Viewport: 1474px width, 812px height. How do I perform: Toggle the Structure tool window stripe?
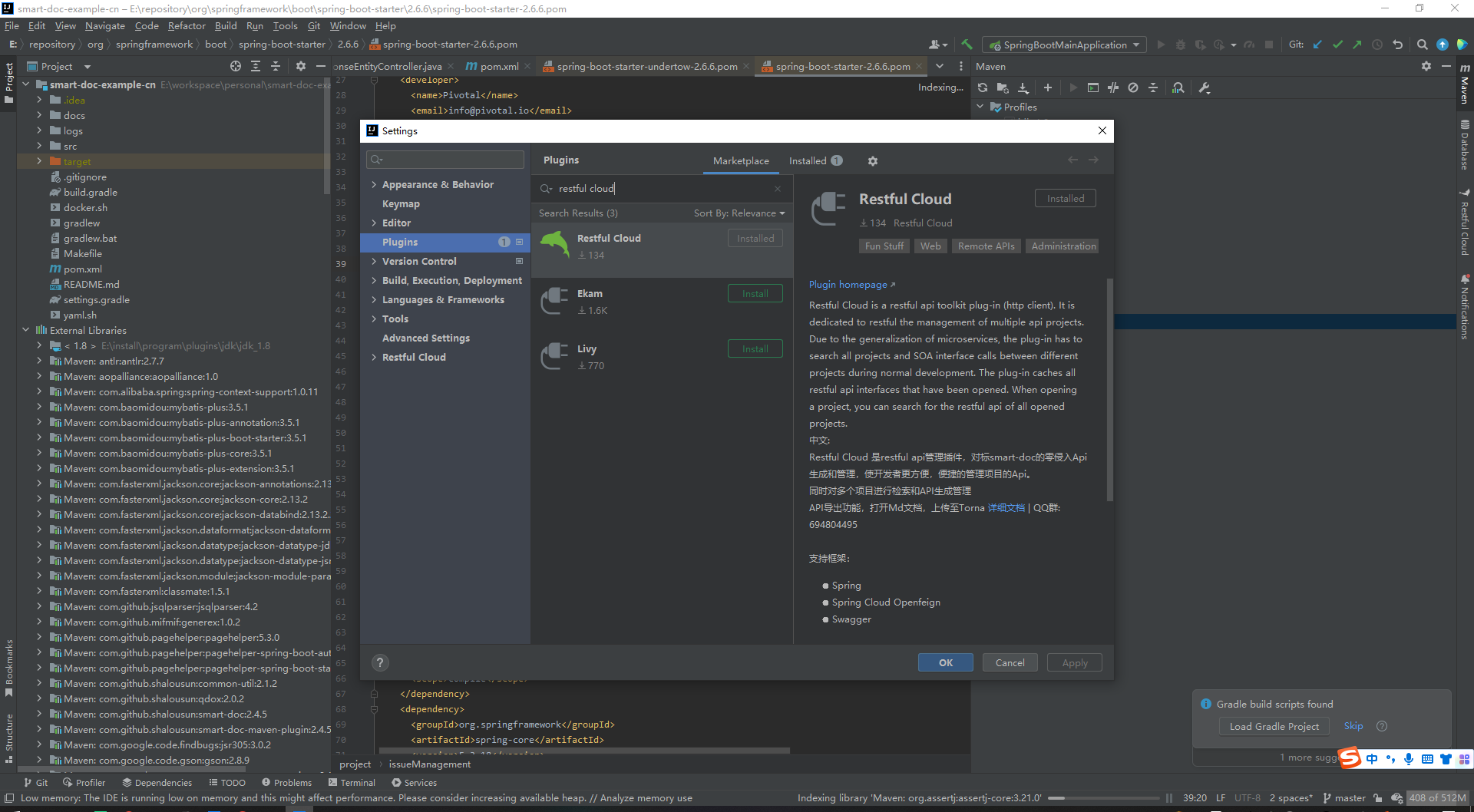coord(8,738)
